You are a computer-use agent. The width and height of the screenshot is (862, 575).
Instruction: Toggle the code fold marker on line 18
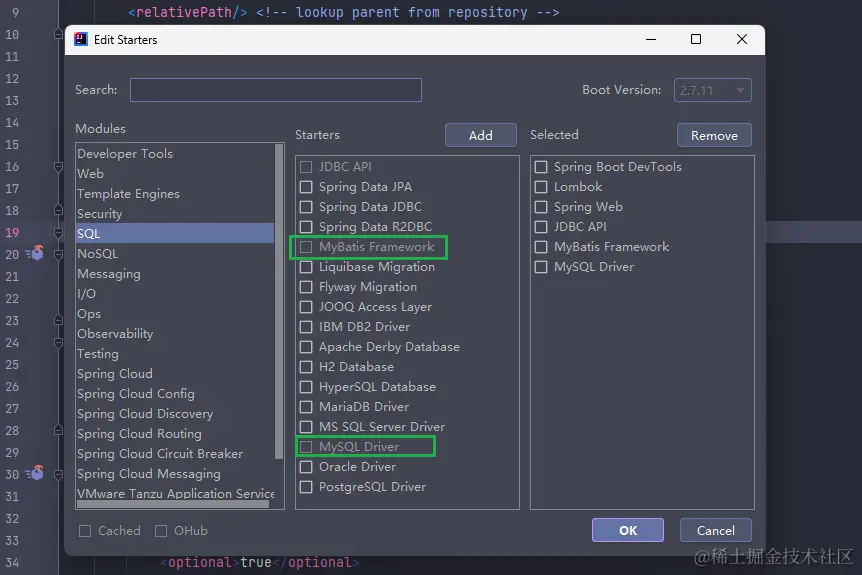[x=58, y=210]
